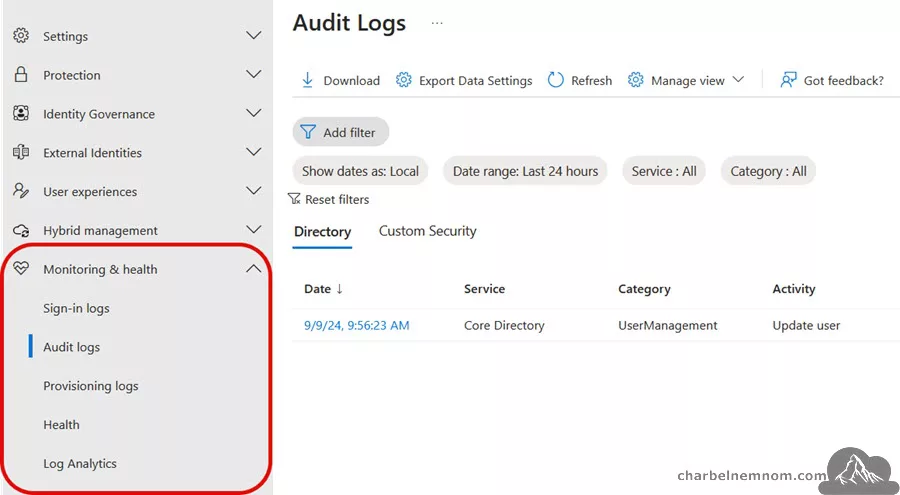Select Audit logs in the sidebar
Viewport: 900px width, 495px height.
71,347
